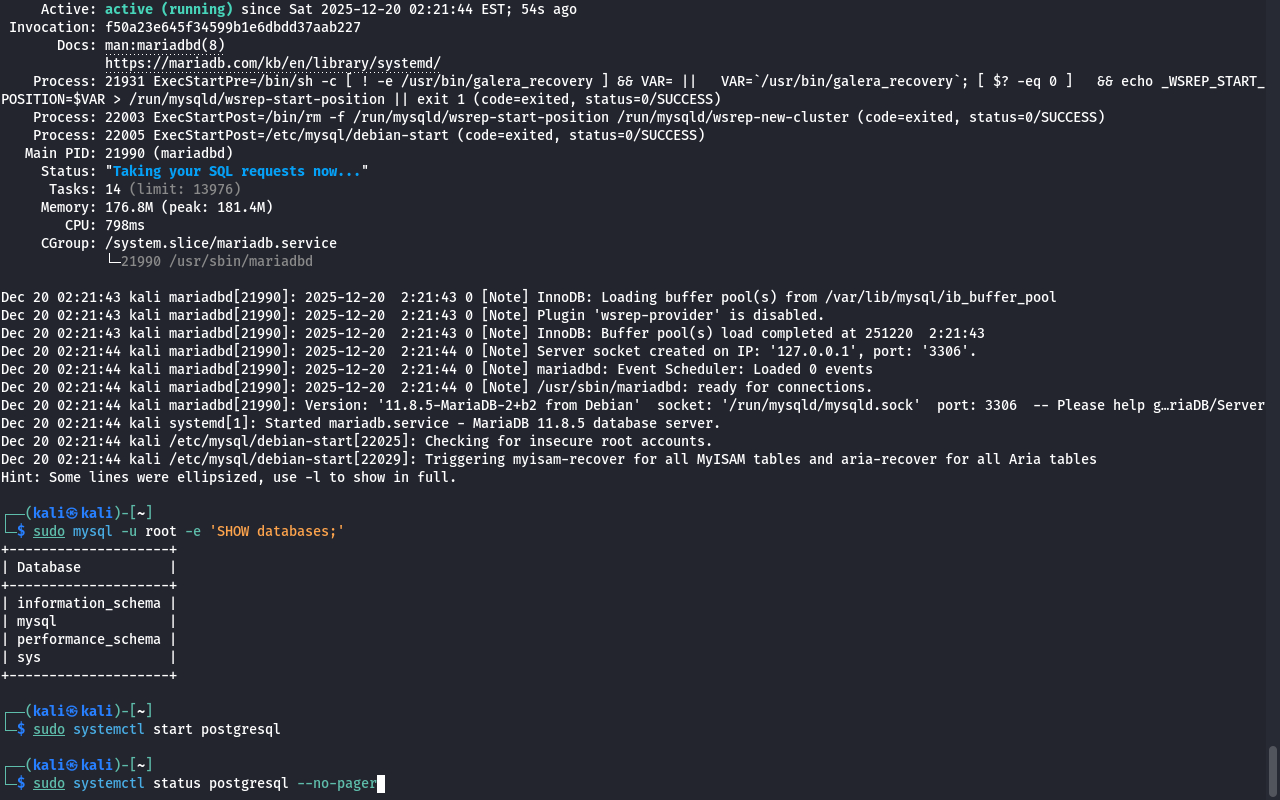The image size is (1280, 800).
Task: Click the man:mariadbd(8) docs reference
Action: point(164,45)
